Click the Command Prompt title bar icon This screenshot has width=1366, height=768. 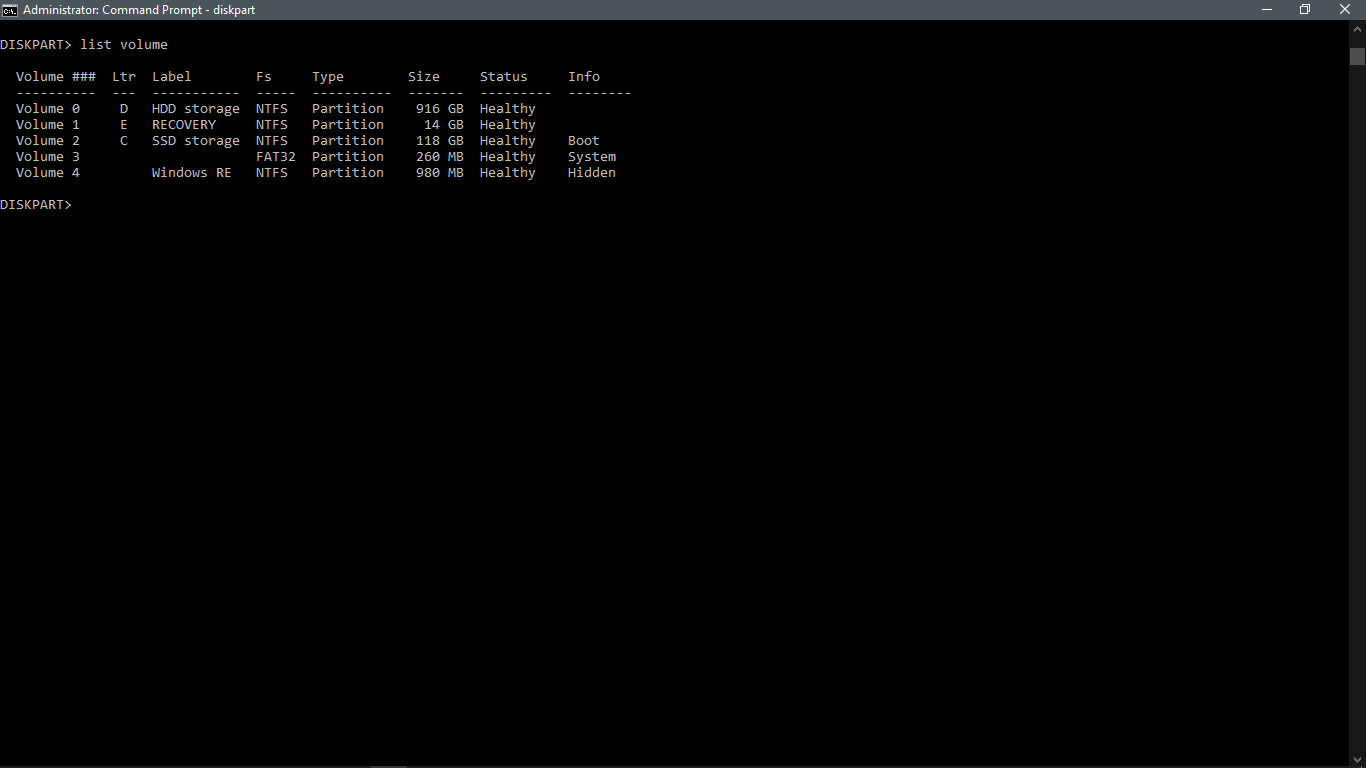tap(9, 9)
